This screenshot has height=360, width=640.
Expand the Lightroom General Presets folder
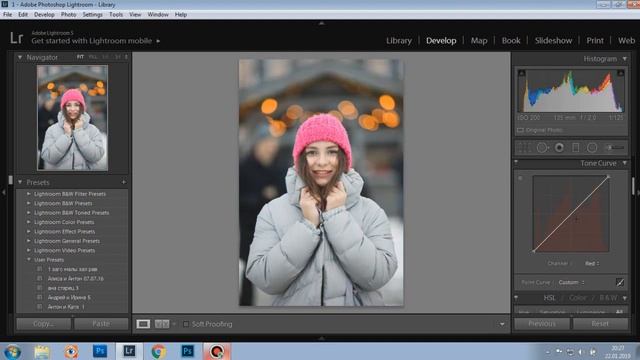coord(29,241)
